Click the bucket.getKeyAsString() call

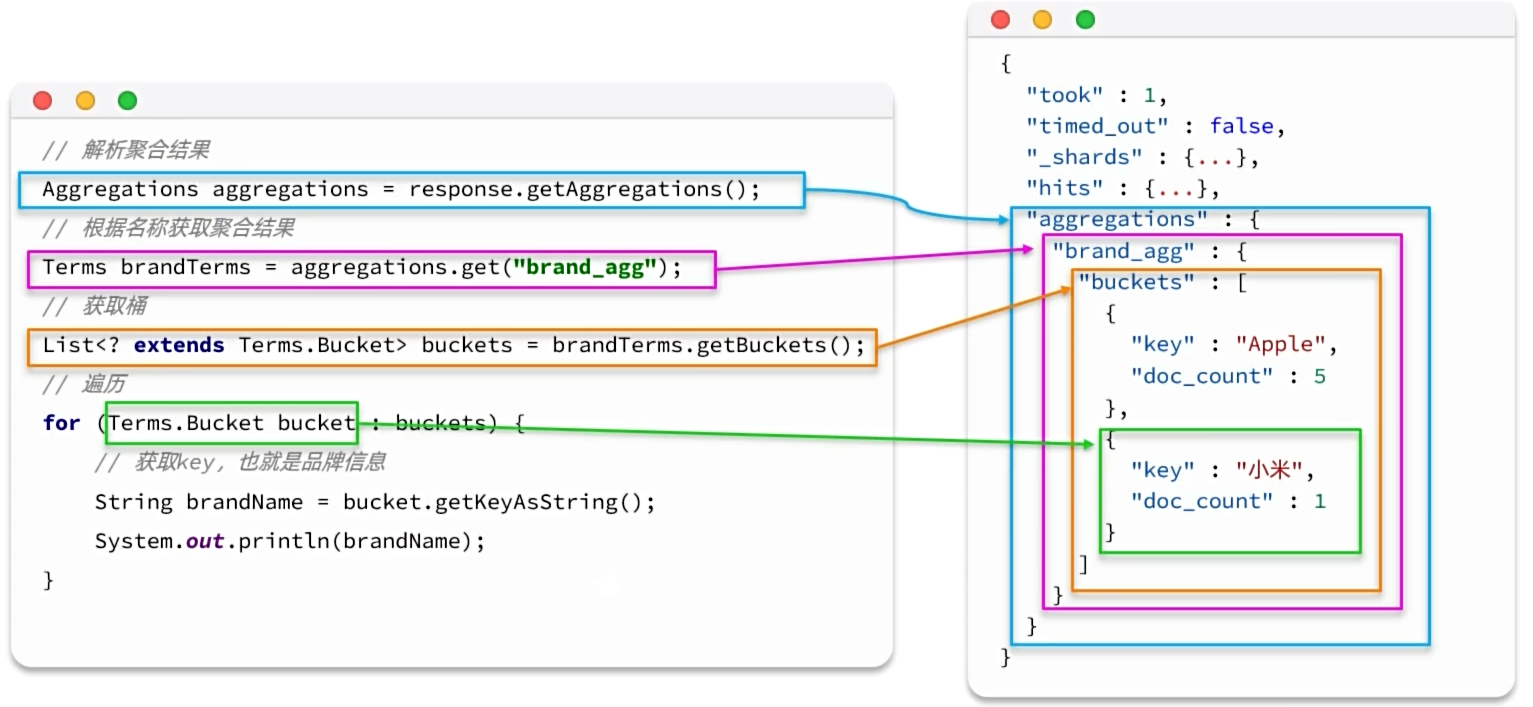point(498,502)
